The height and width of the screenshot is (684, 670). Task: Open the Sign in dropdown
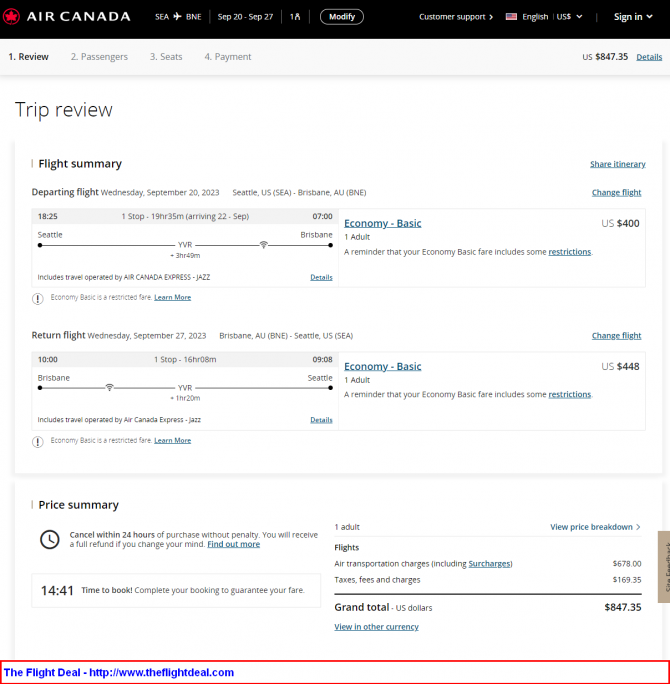click(x=633, y=17)
